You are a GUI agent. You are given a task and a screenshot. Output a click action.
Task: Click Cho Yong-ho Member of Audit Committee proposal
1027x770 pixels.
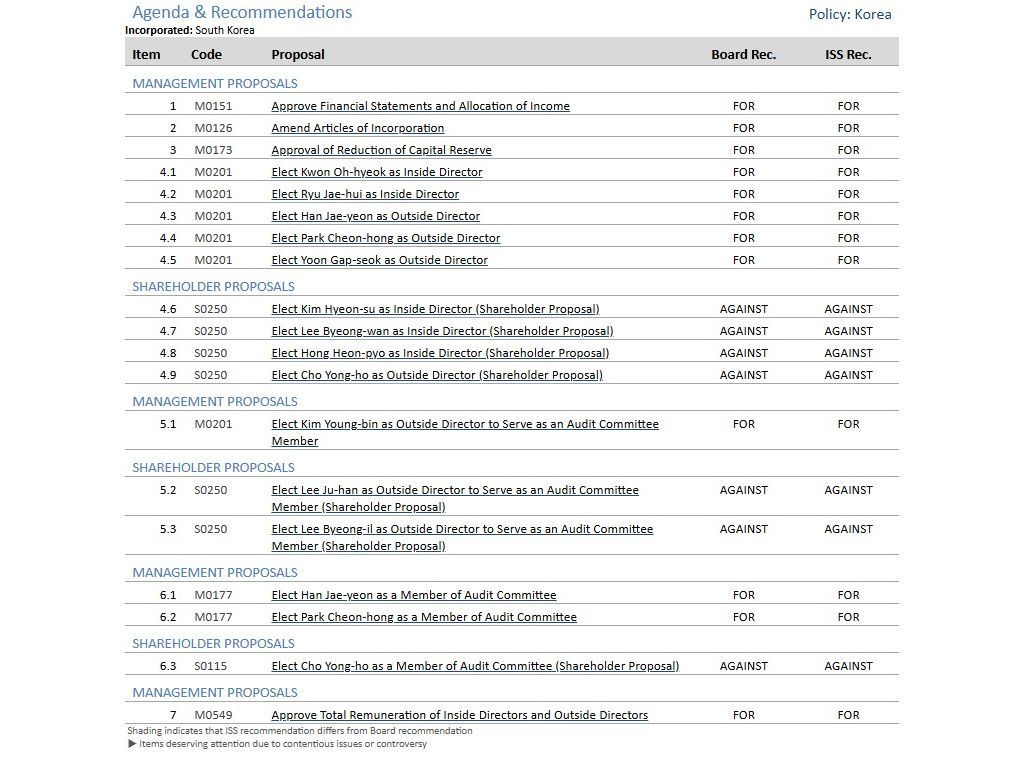[x=475, y=666]
